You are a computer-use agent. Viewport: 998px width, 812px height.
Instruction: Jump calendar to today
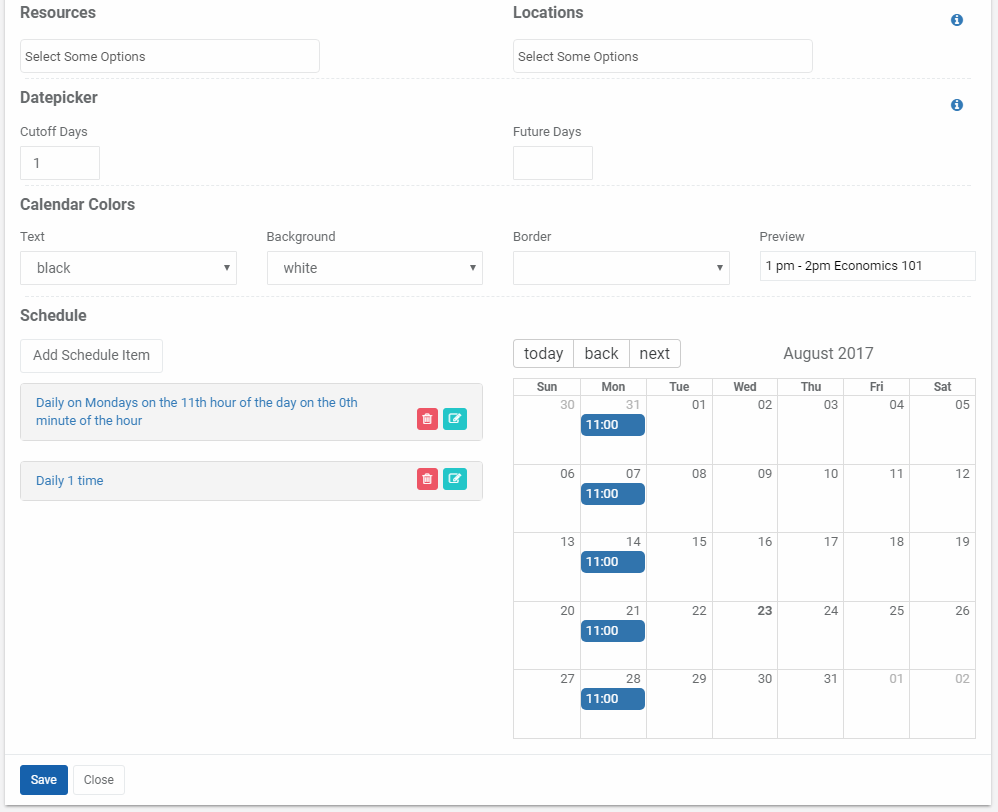(x=544, y=353)
